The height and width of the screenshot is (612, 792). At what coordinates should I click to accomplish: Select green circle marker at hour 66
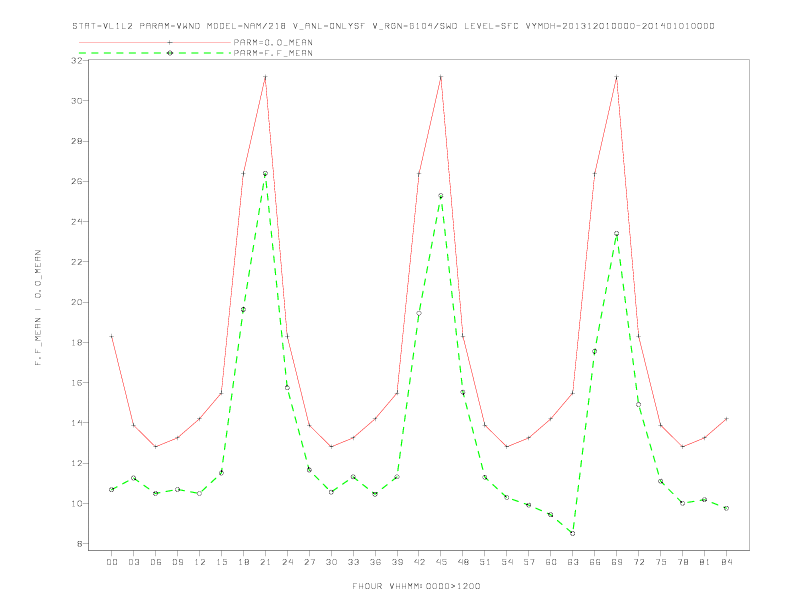tap(595, 351)
